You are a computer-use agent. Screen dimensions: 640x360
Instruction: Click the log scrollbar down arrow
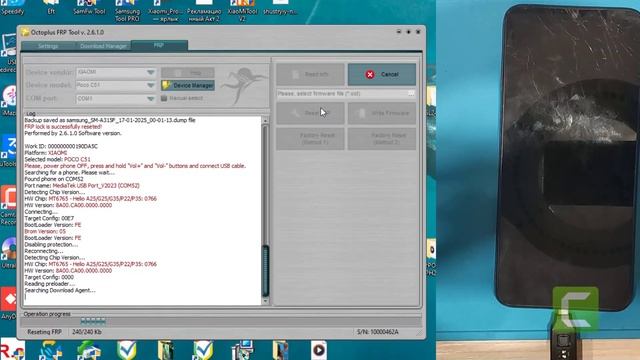[x=265, y=301]
